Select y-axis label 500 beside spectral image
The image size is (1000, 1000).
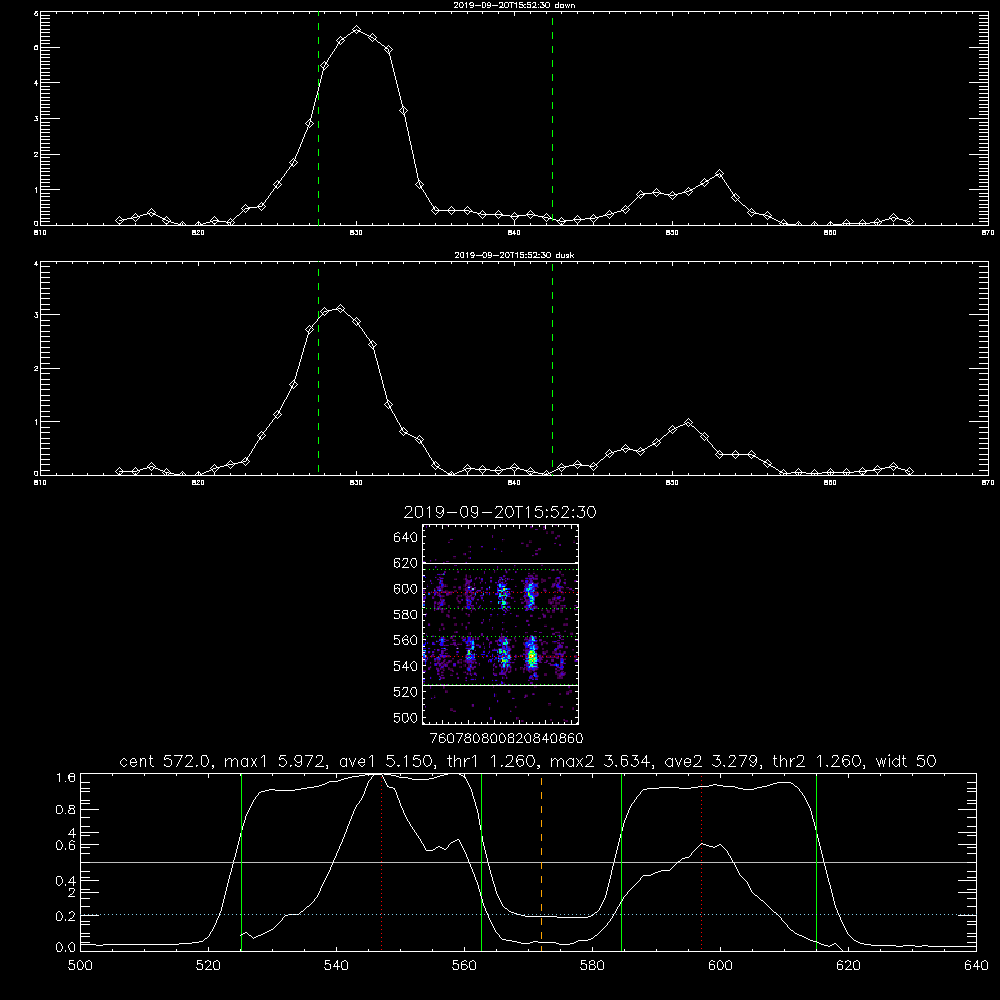point(406,718)
